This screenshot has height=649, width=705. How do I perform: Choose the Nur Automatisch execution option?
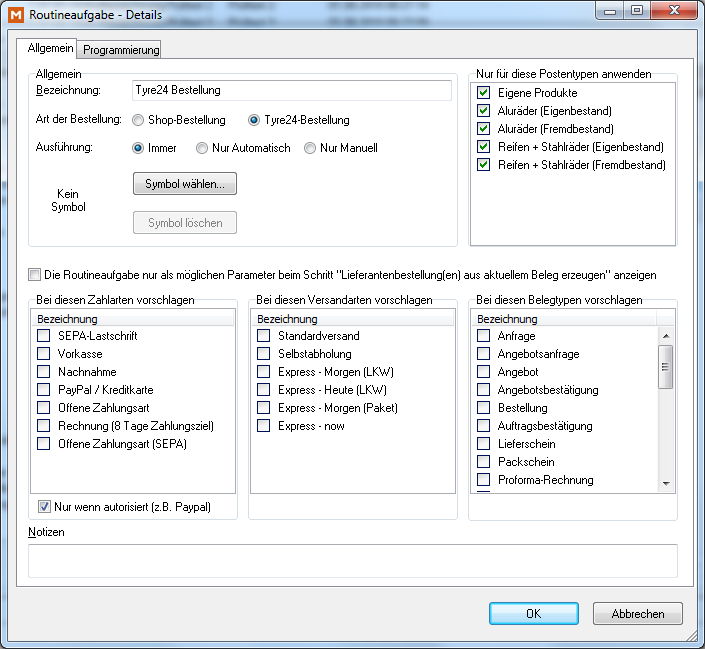point(203,148)
